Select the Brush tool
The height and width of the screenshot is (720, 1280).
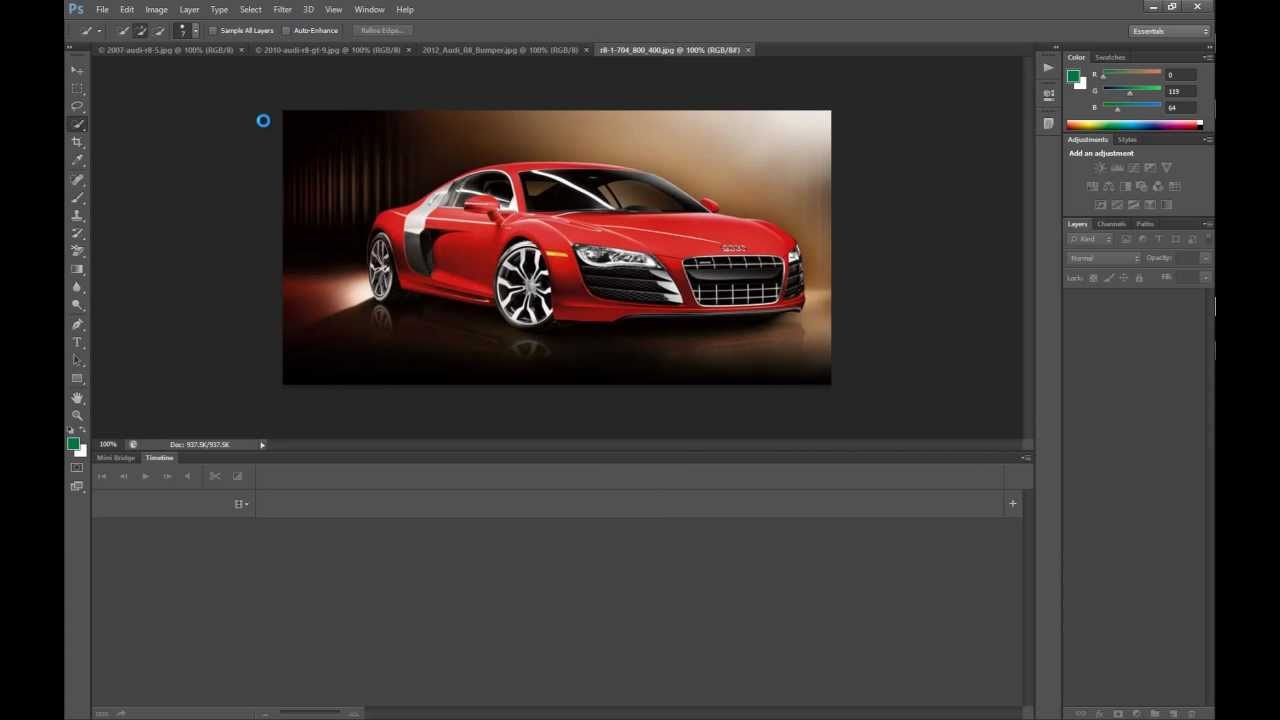(x=77, y=198)
